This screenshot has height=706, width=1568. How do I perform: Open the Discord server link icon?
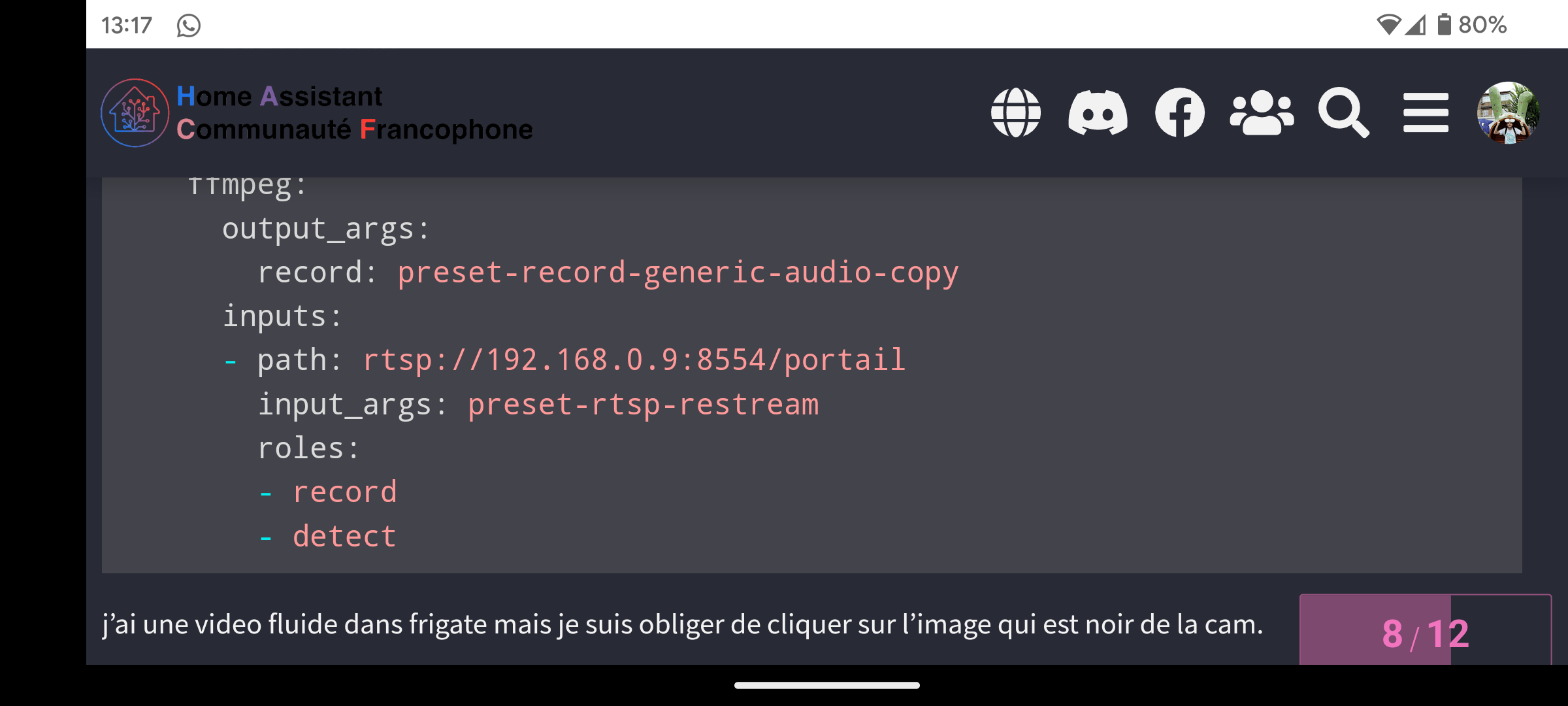1098,112
